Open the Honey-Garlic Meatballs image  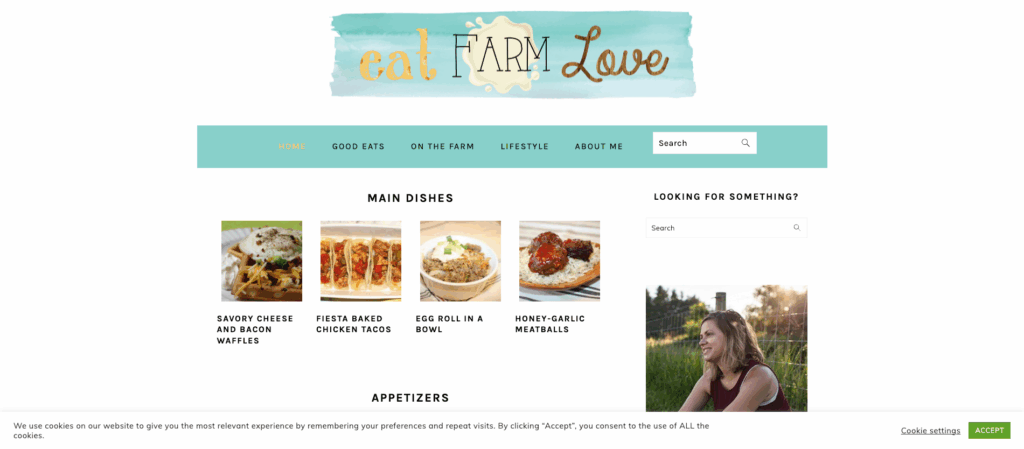[560, 261]
